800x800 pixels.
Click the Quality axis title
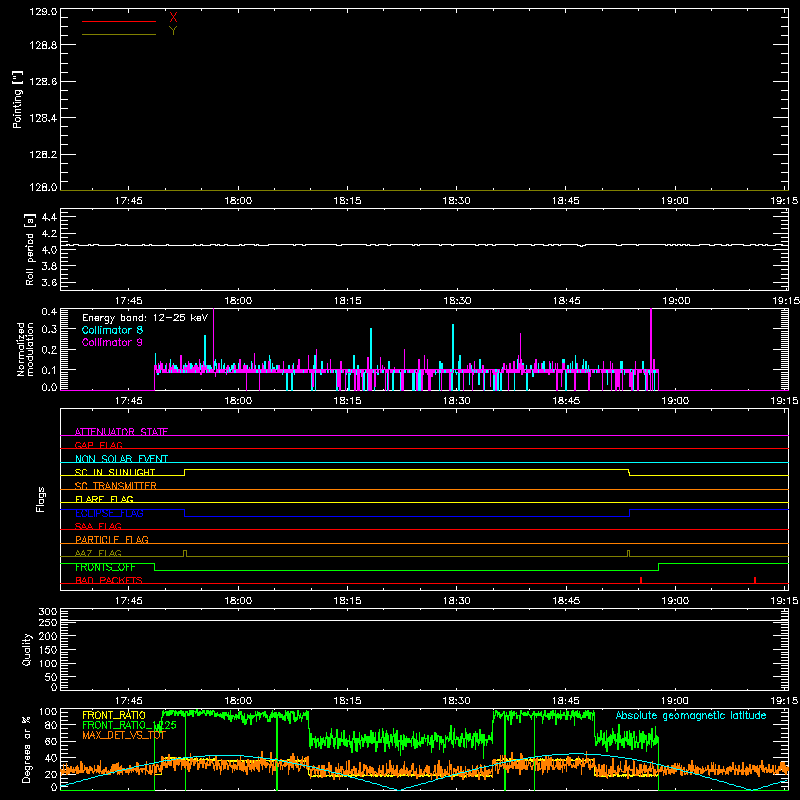[27, 649]
